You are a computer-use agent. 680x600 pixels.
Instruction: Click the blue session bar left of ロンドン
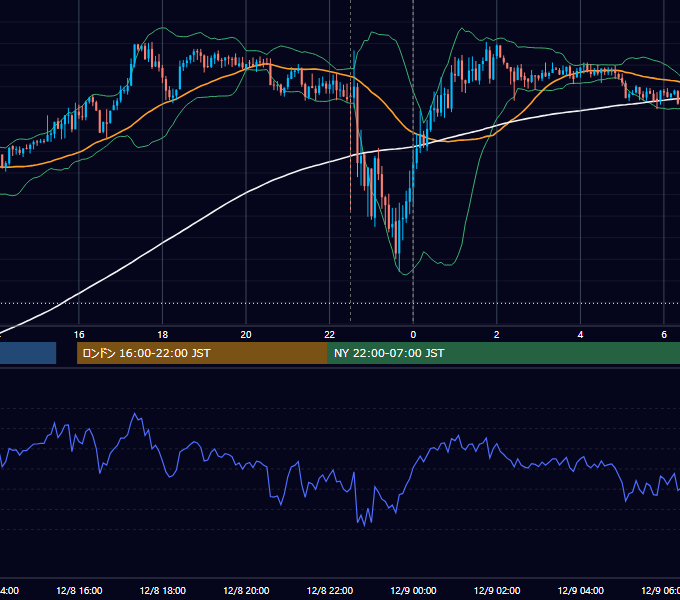[x=28, y=353]
